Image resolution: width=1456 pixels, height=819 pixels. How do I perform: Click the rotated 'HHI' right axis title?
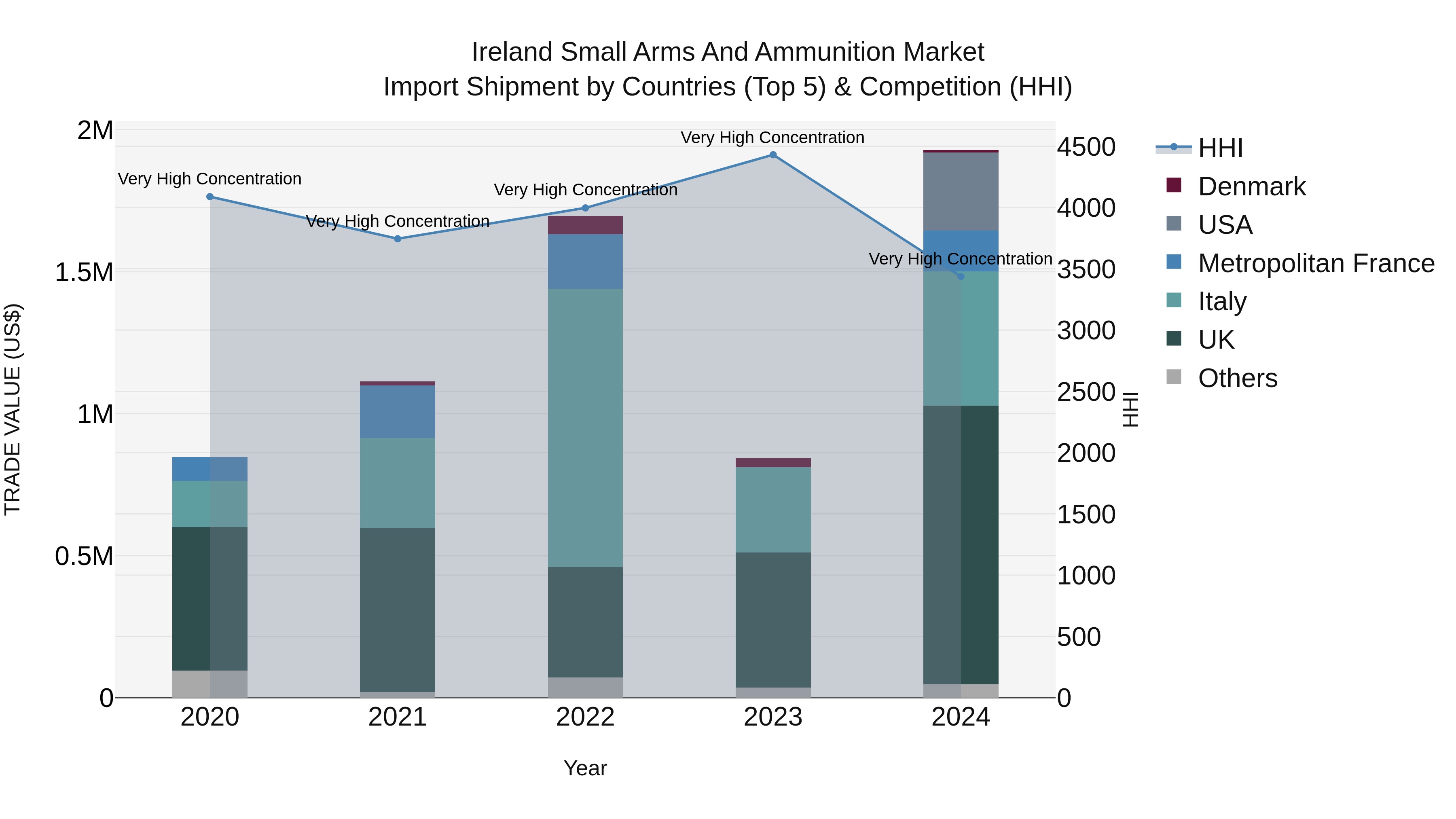coord(1130,409)
